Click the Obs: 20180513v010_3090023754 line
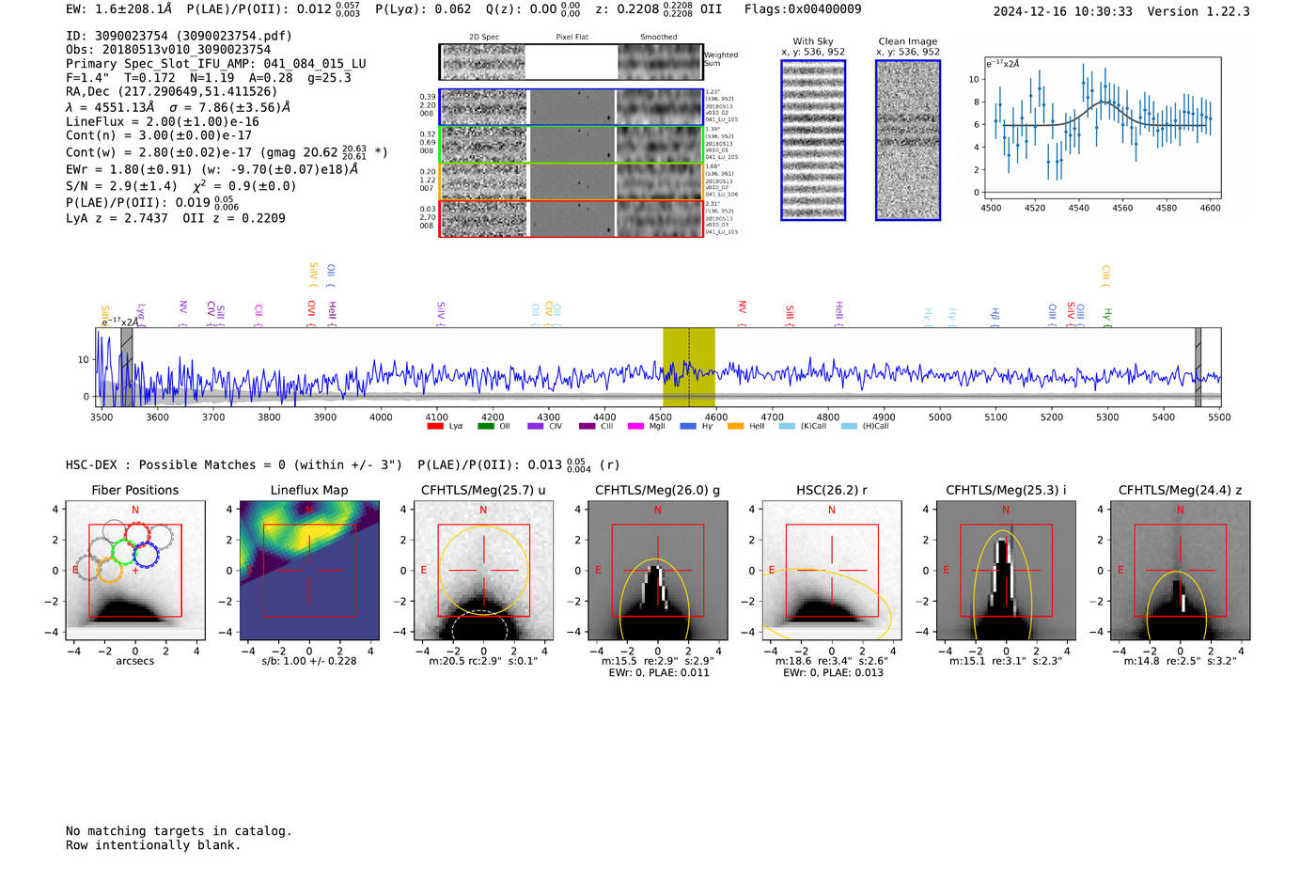 [x=168, y=50]
